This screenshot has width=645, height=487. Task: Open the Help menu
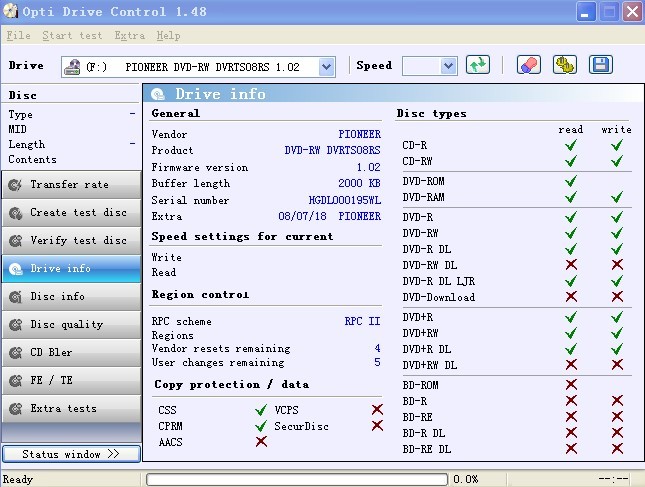point(168,35)
